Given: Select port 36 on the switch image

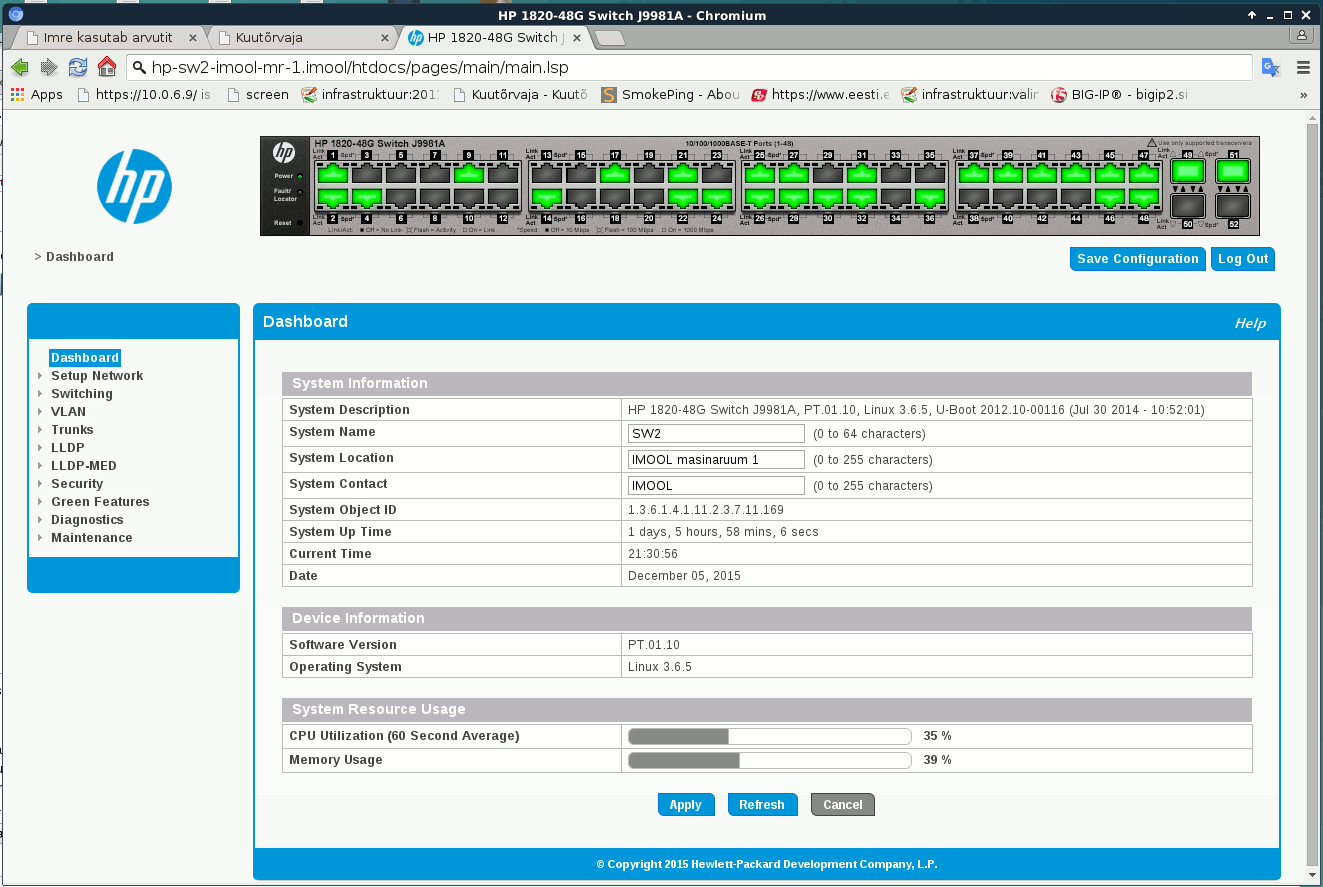Looking at the screenshot, I should tap(930, 197).
